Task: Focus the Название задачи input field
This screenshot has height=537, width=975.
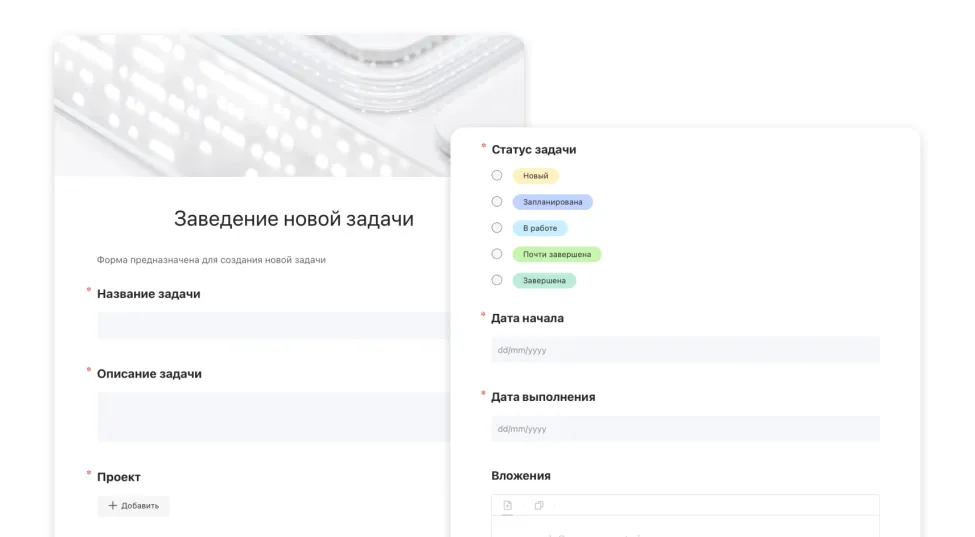Action: (274, 325)
